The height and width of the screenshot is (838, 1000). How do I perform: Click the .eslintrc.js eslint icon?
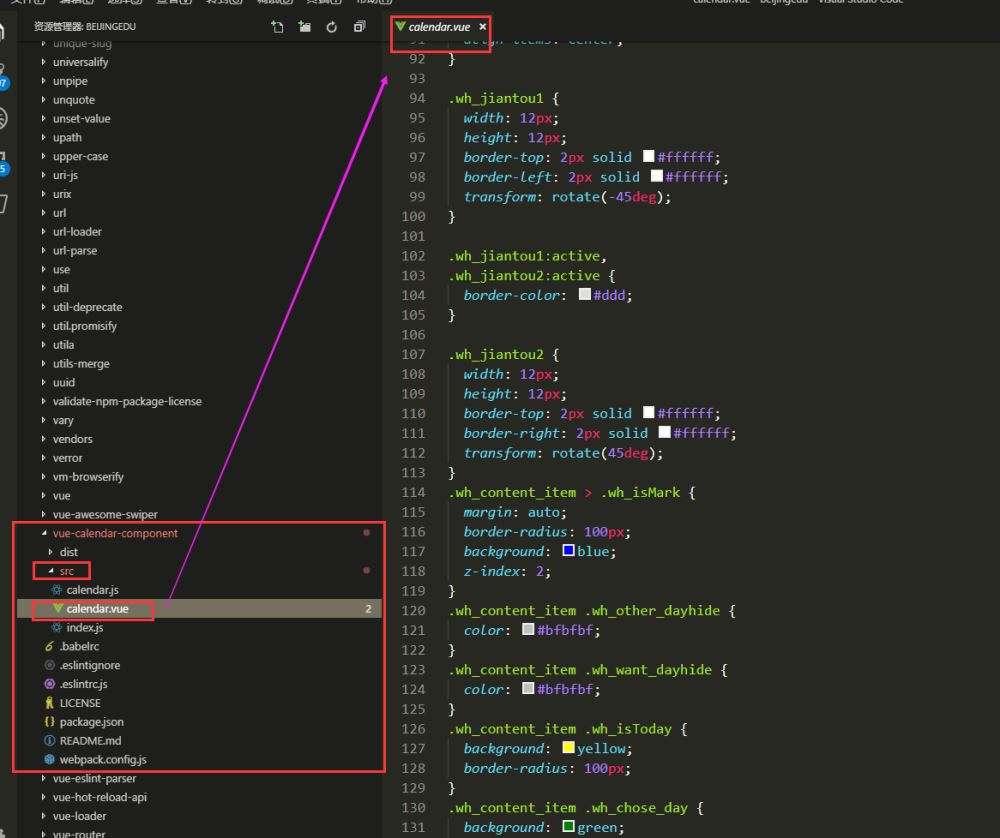coord(49,684)
